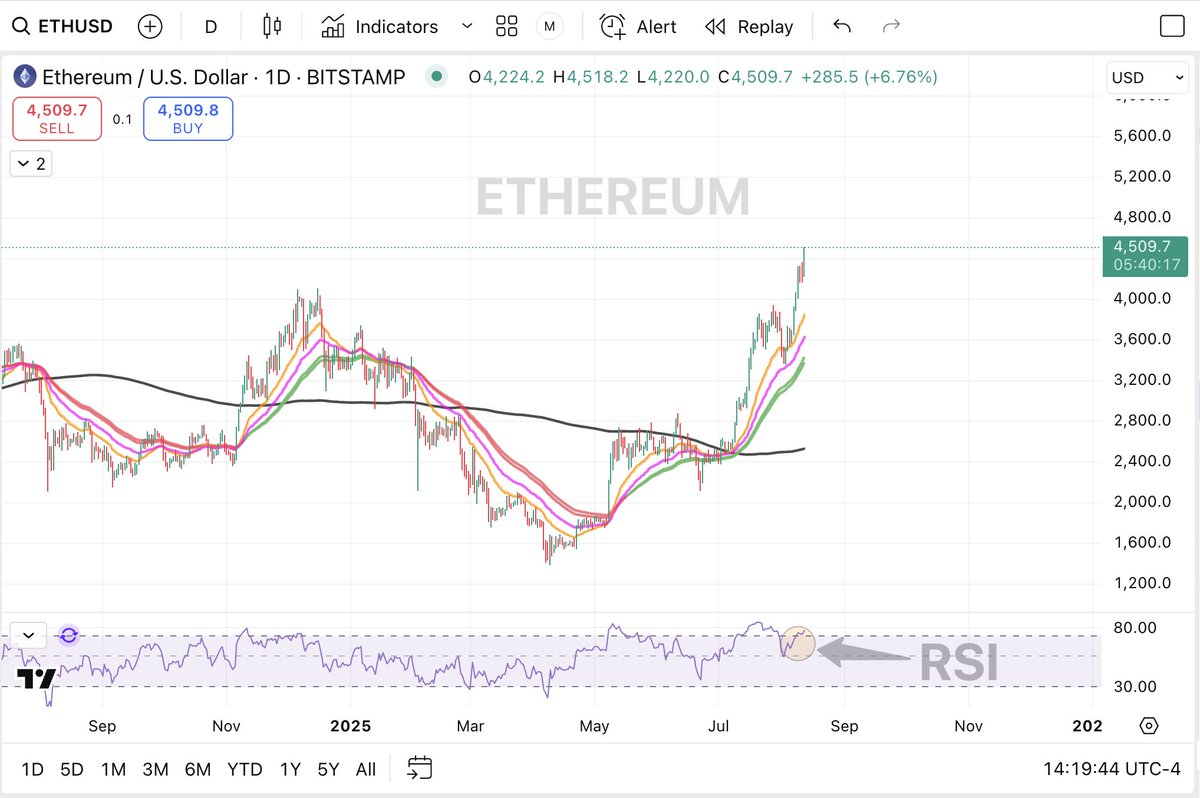Click the H4,518.2 high value
Viewport: 1200px width, 798px height.
click(591, 77)
